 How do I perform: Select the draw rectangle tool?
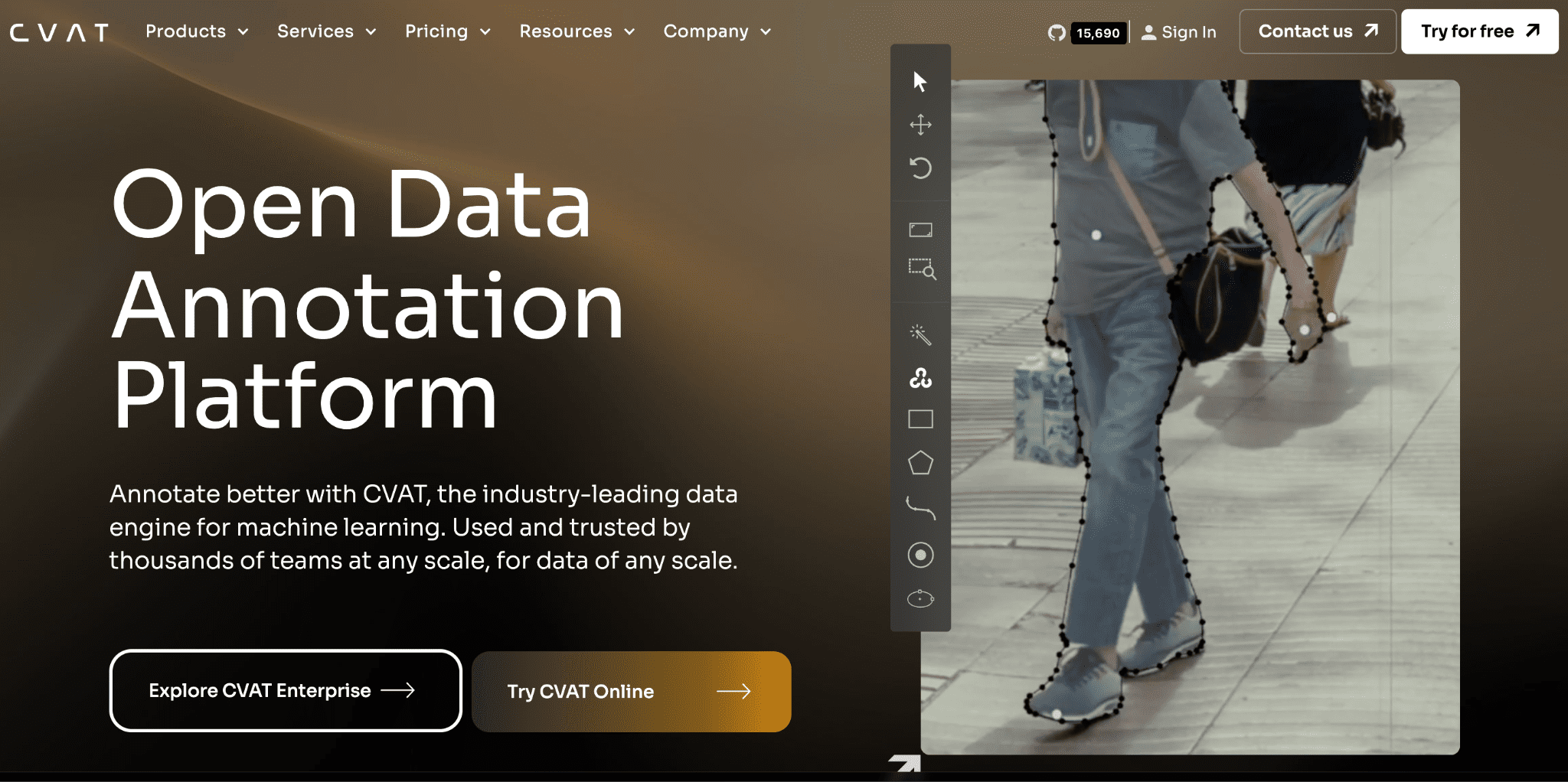point(920,419)
